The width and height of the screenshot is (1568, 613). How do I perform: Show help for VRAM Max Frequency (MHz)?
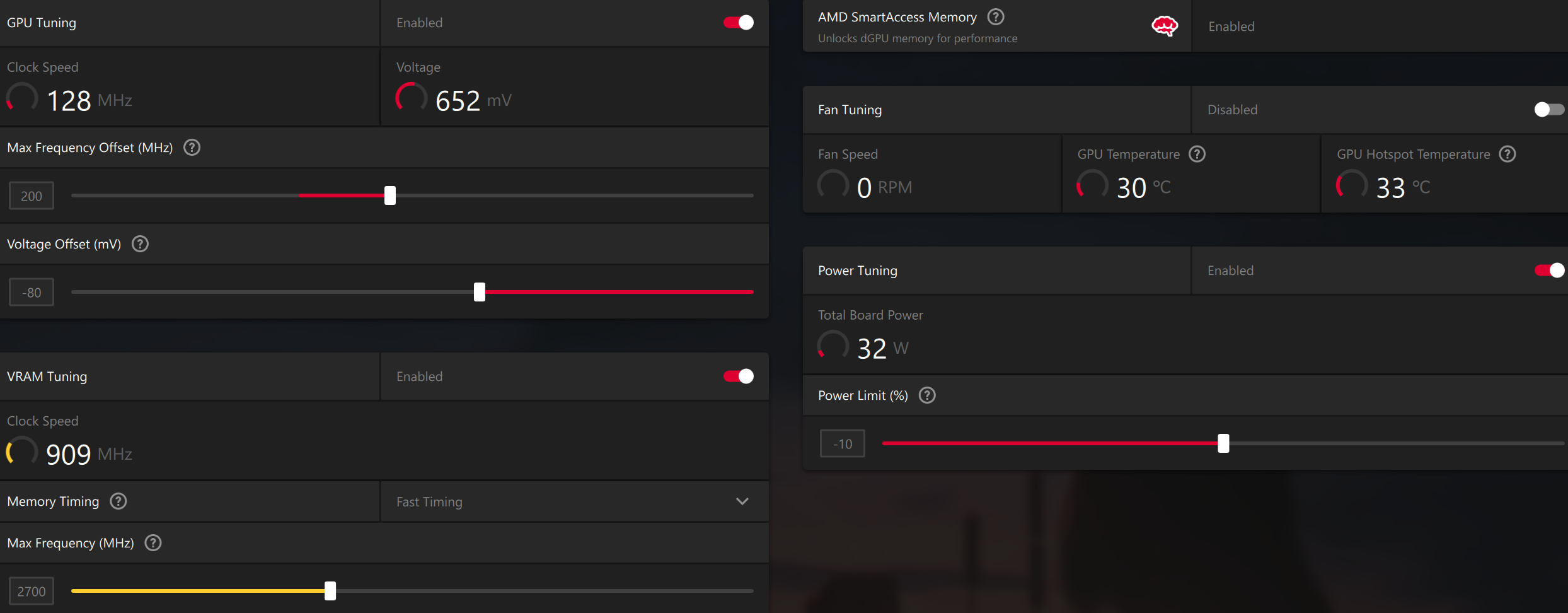click(x=153, y=543)
